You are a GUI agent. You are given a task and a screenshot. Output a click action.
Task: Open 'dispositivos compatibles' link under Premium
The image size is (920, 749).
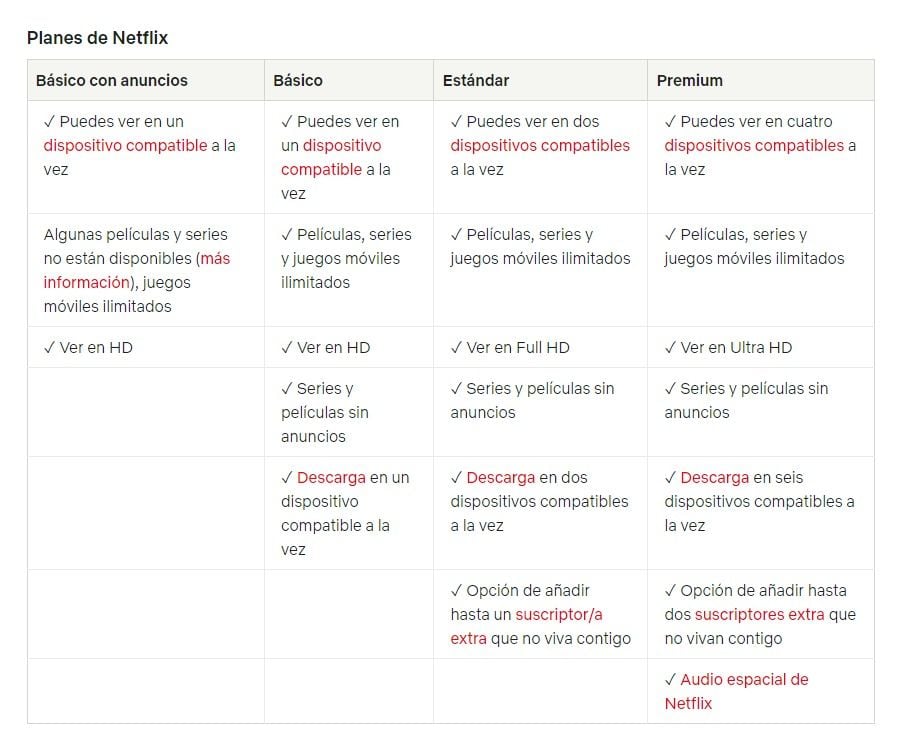coord(754,145)
